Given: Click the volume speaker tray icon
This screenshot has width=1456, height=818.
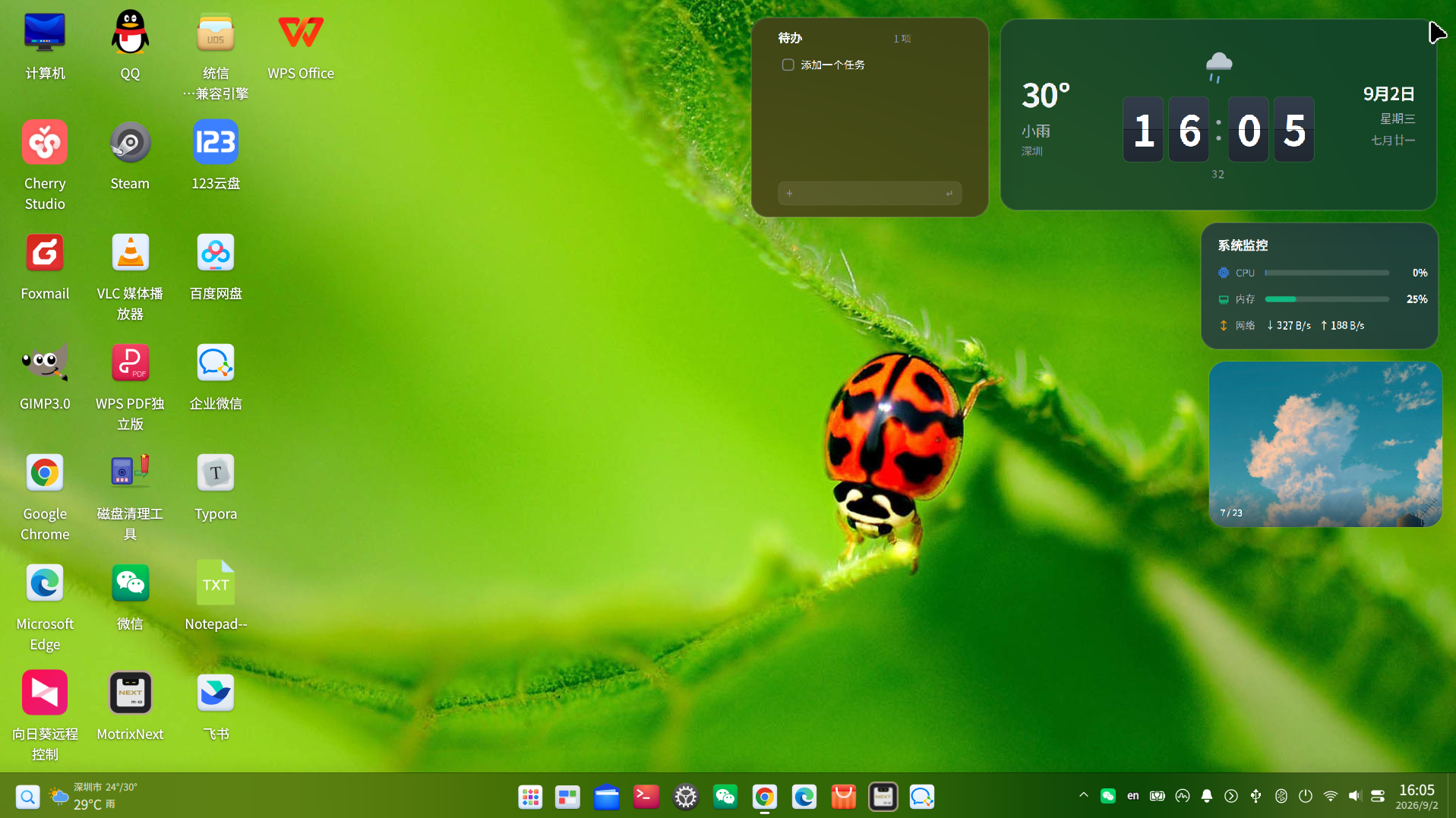Looking at the screenshot, I should [x=1354, y=795].
